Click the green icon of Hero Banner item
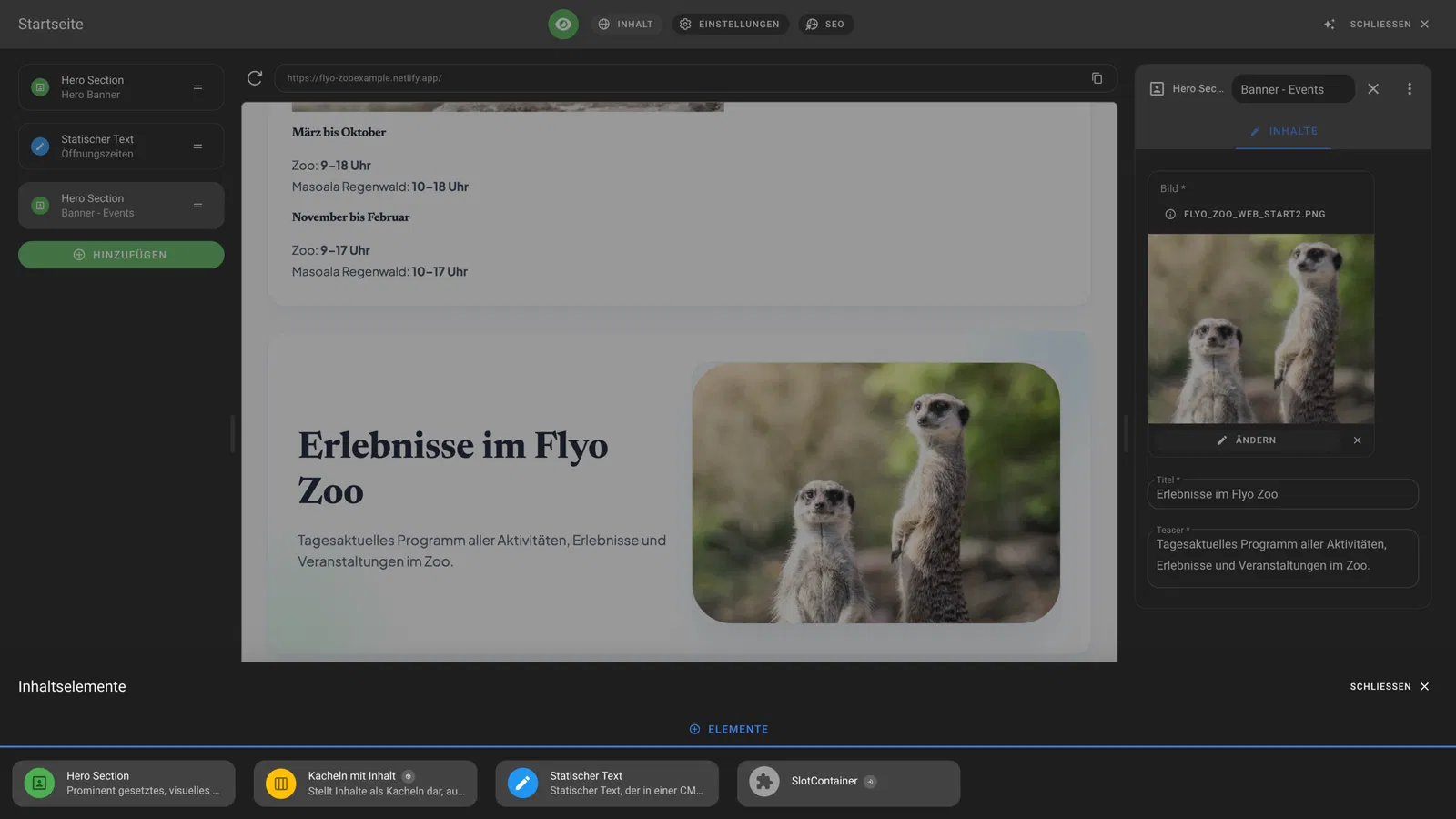The height and width of the screenshot is (819, 1456). click(40, 87)
